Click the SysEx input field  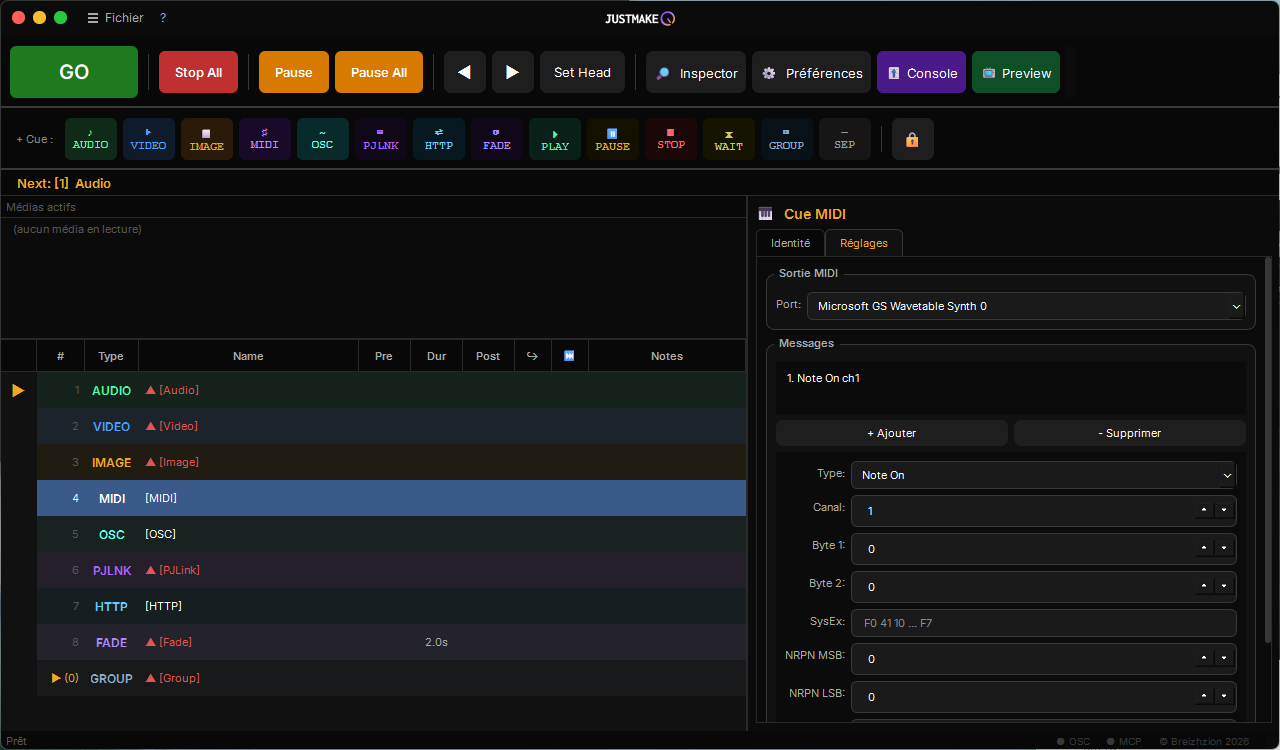(x=1044, y=623)
